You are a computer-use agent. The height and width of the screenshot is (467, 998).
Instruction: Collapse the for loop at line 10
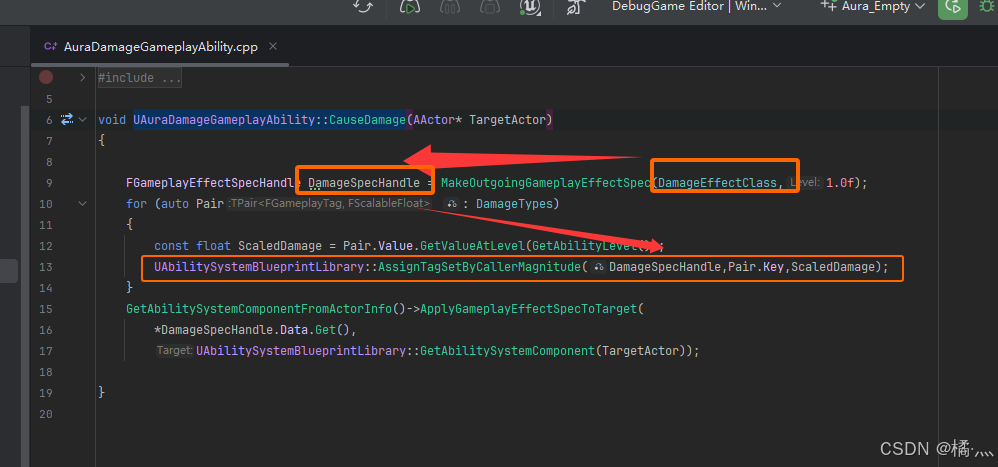(83, 204)
